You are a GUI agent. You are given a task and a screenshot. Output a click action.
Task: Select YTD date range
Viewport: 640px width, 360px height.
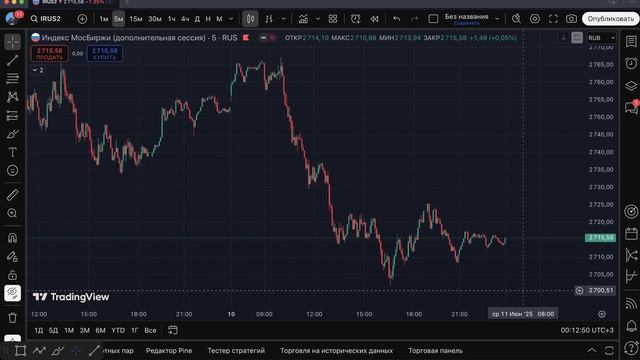tap(118, 330)
